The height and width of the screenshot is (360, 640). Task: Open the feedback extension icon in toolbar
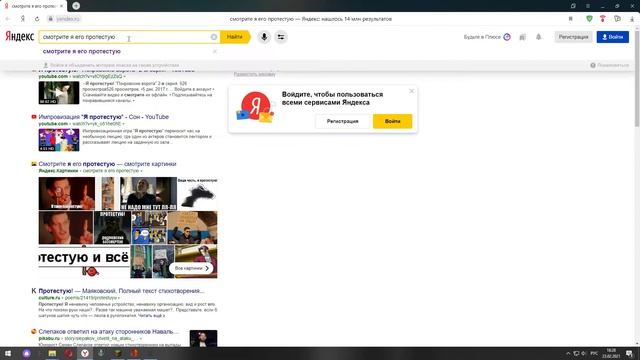pyautogui.click(x=617, y=19)
